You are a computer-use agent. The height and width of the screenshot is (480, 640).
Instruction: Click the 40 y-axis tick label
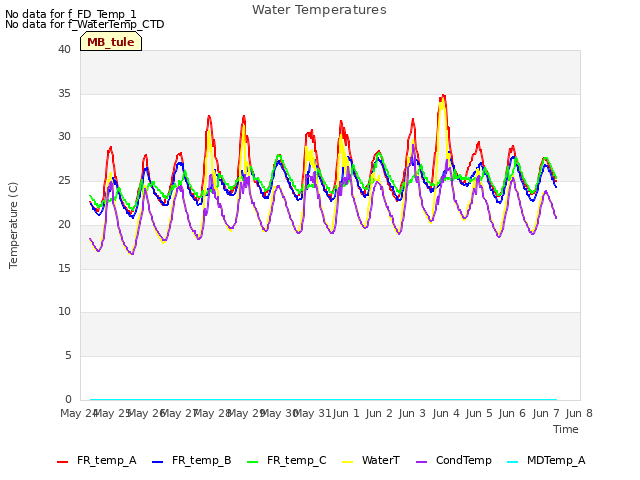(64, 49)
